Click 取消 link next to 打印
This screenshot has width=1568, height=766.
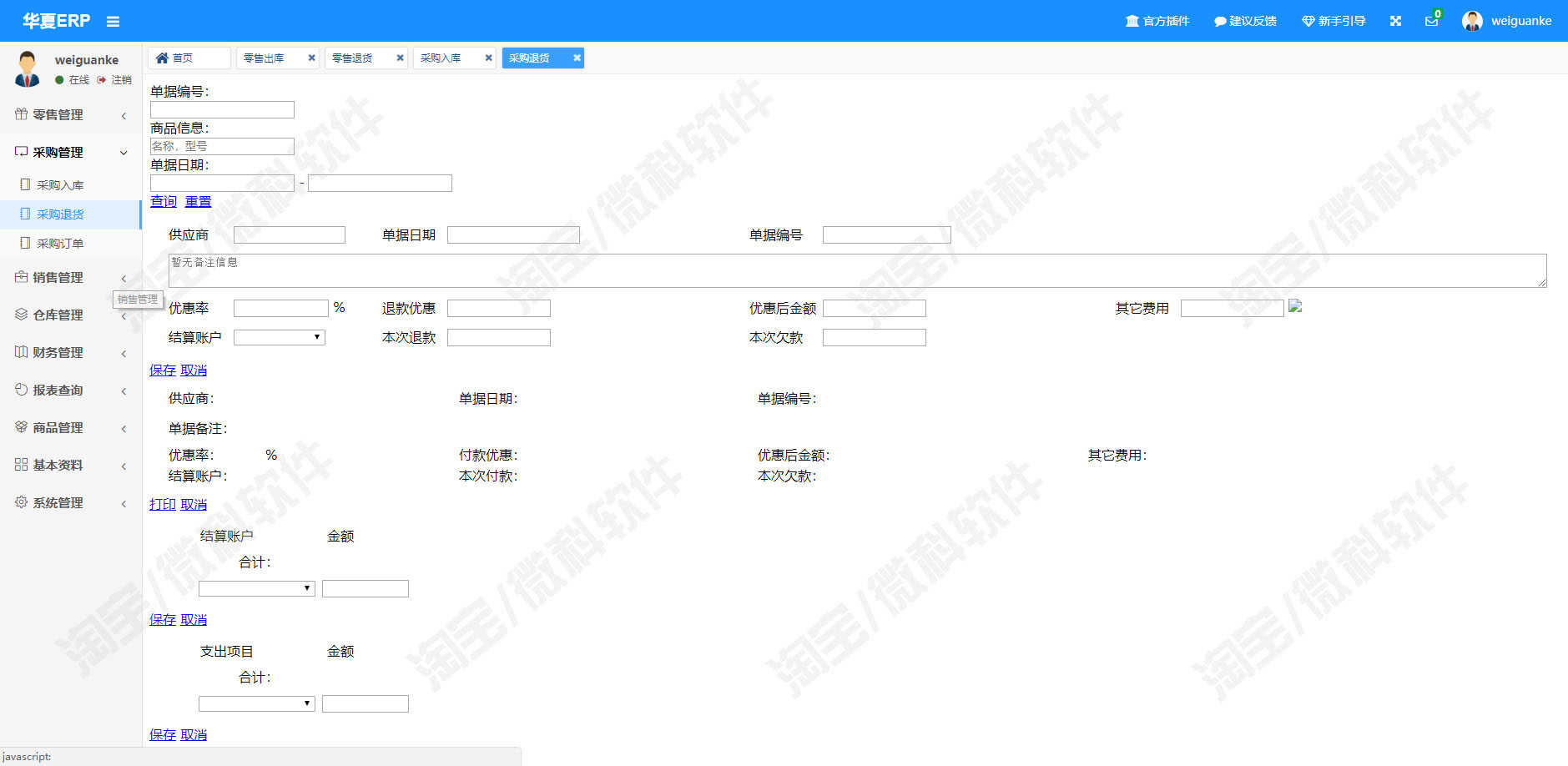194,504
